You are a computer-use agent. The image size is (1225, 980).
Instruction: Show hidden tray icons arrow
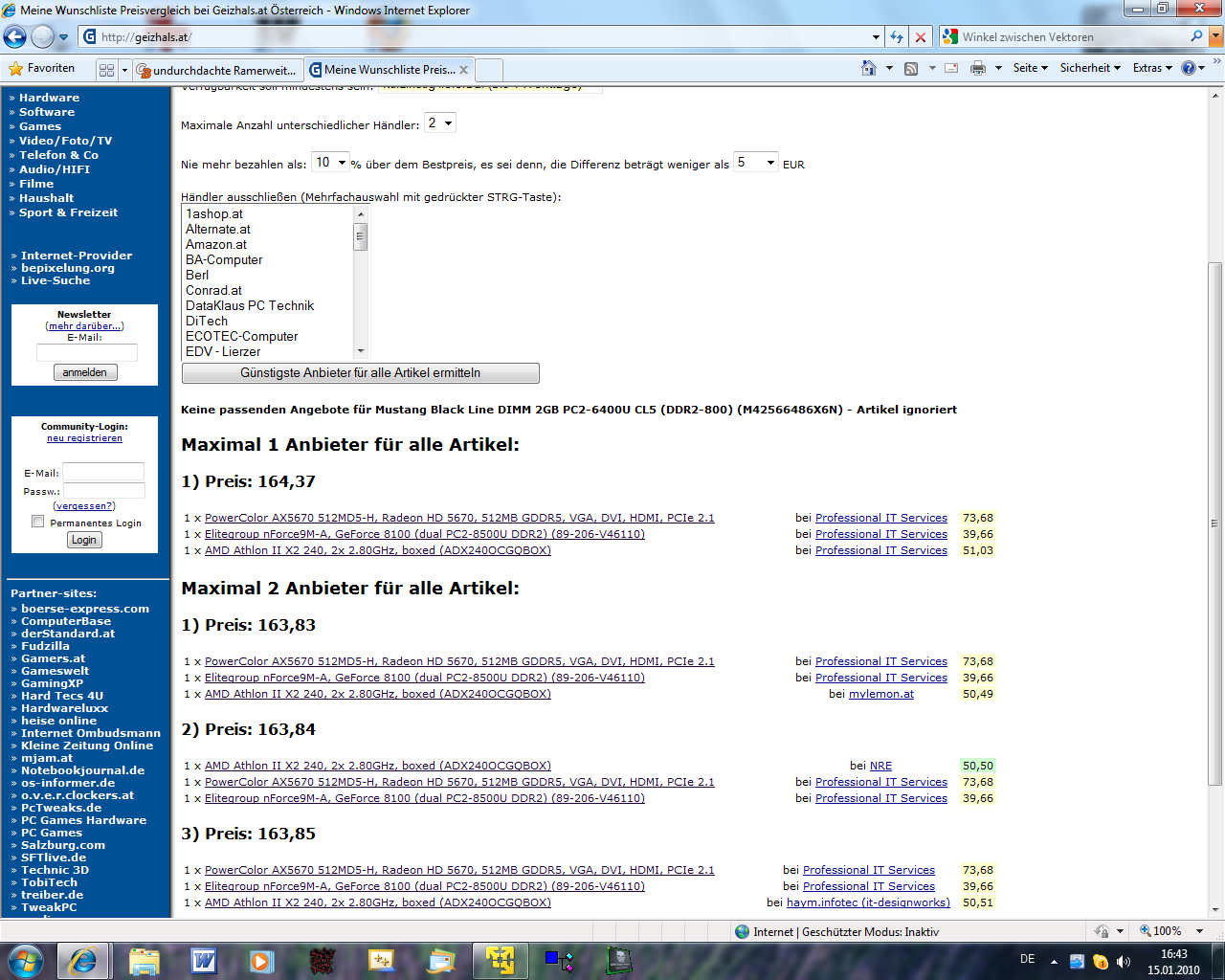click(x=1054, y=962)
